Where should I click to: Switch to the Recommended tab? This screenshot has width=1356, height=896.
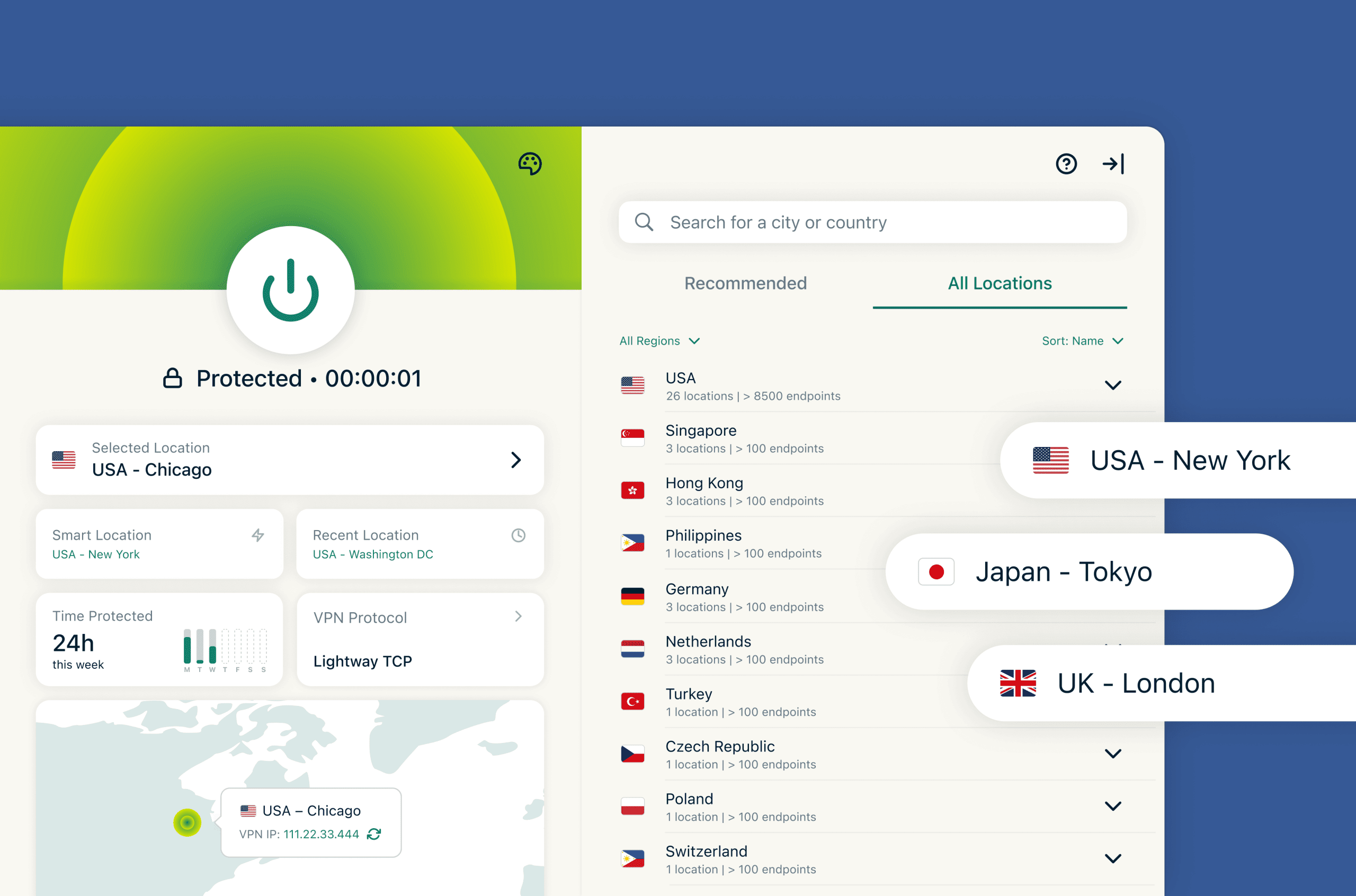(x=745, y=283)
